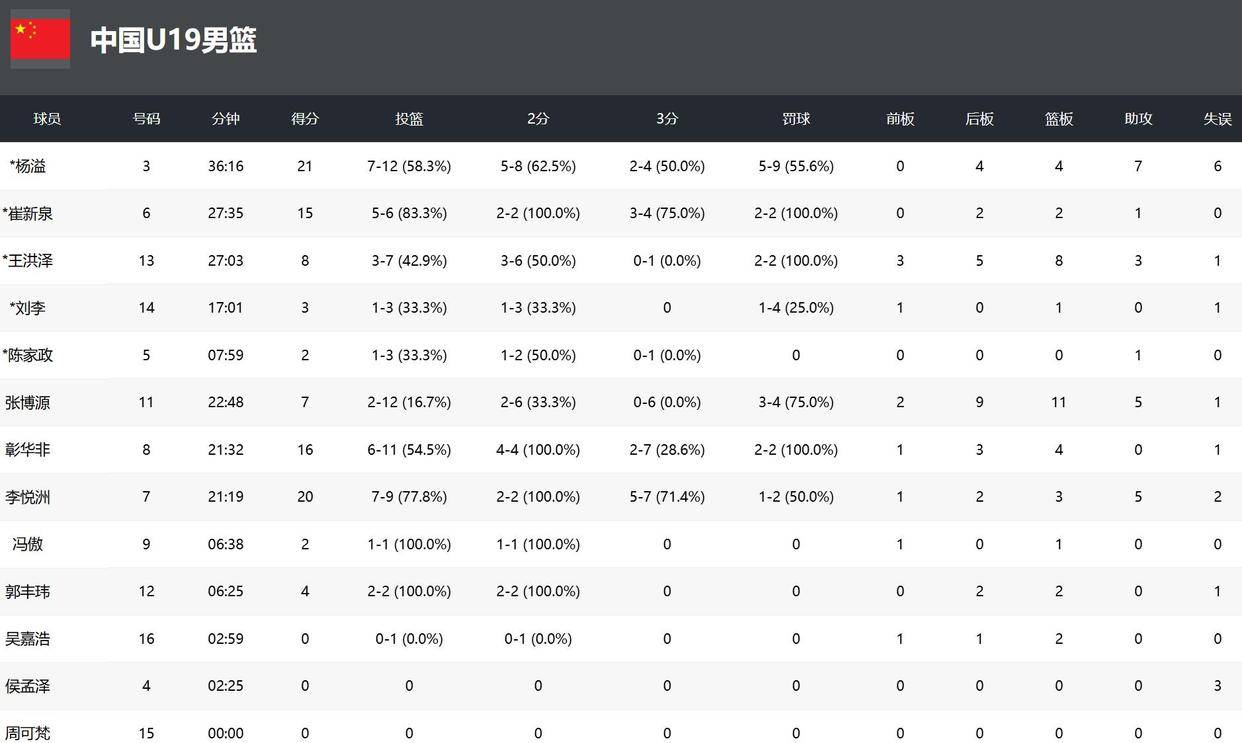Click the 中国U19男篮 team title

173,40
